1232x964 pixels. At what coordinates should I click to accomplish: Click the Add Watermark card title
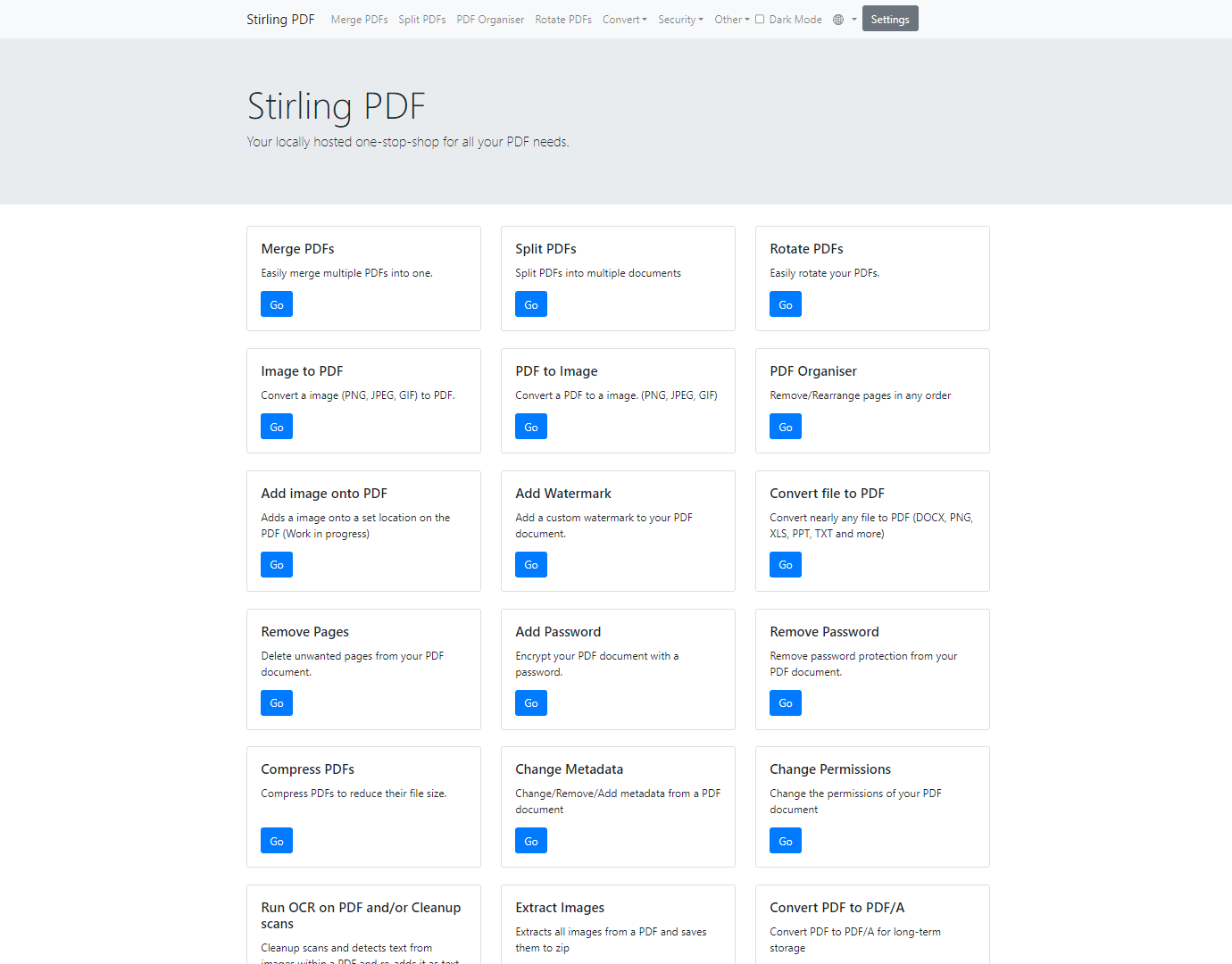563,494
